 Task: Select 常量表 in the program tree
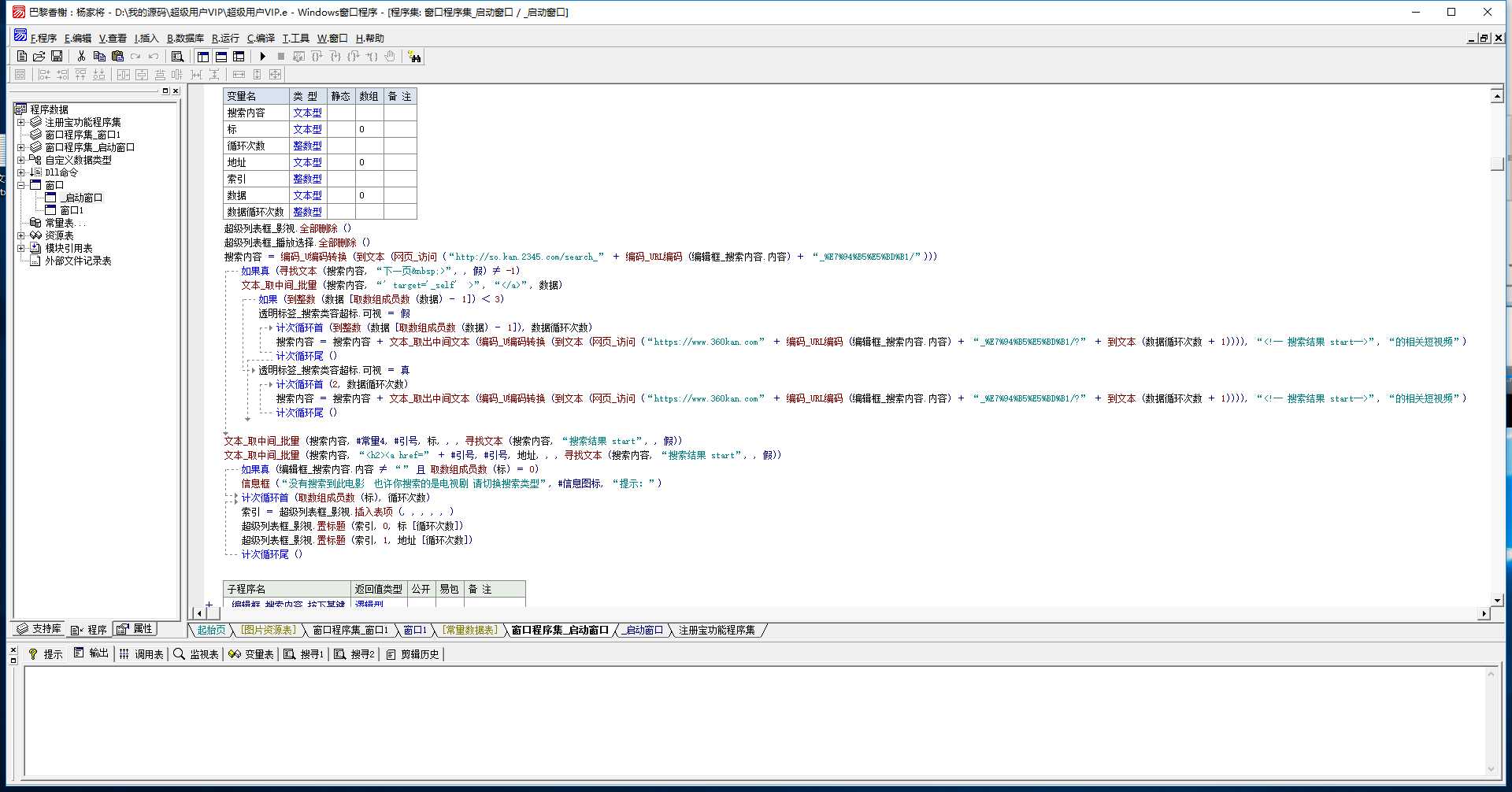pyautogui.click(x=65, y=223)
